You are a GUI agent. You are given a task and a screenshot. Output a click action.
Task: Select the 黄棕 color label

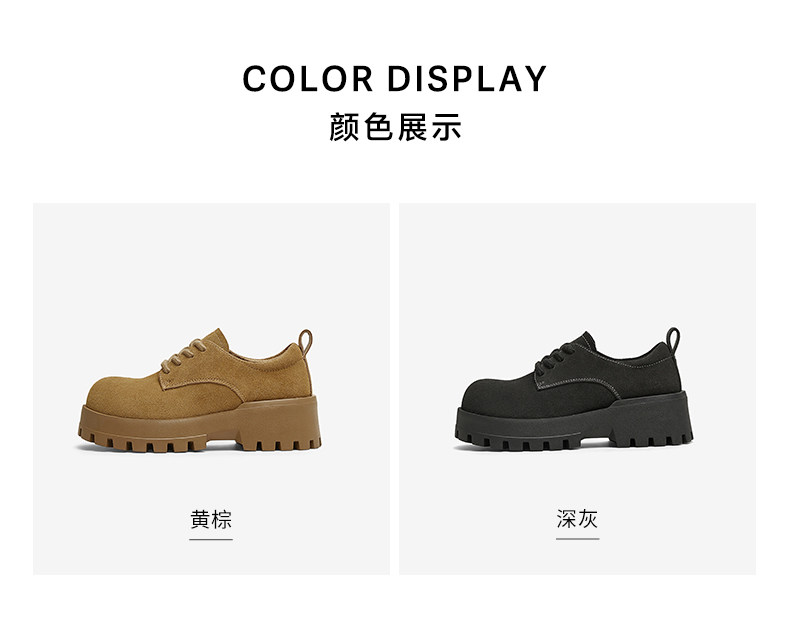point(211,519)
